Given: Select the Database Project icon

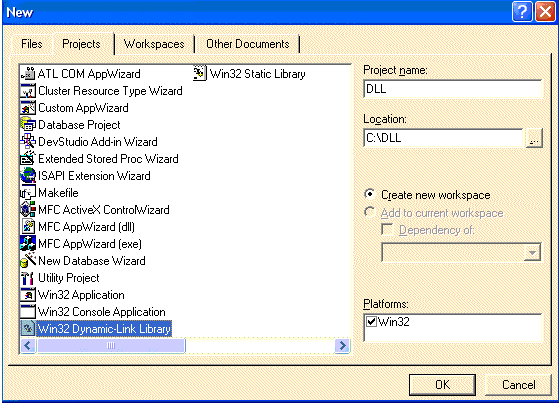Looking at the screenshot, I should pyautogui.click(x=28, y=124).
